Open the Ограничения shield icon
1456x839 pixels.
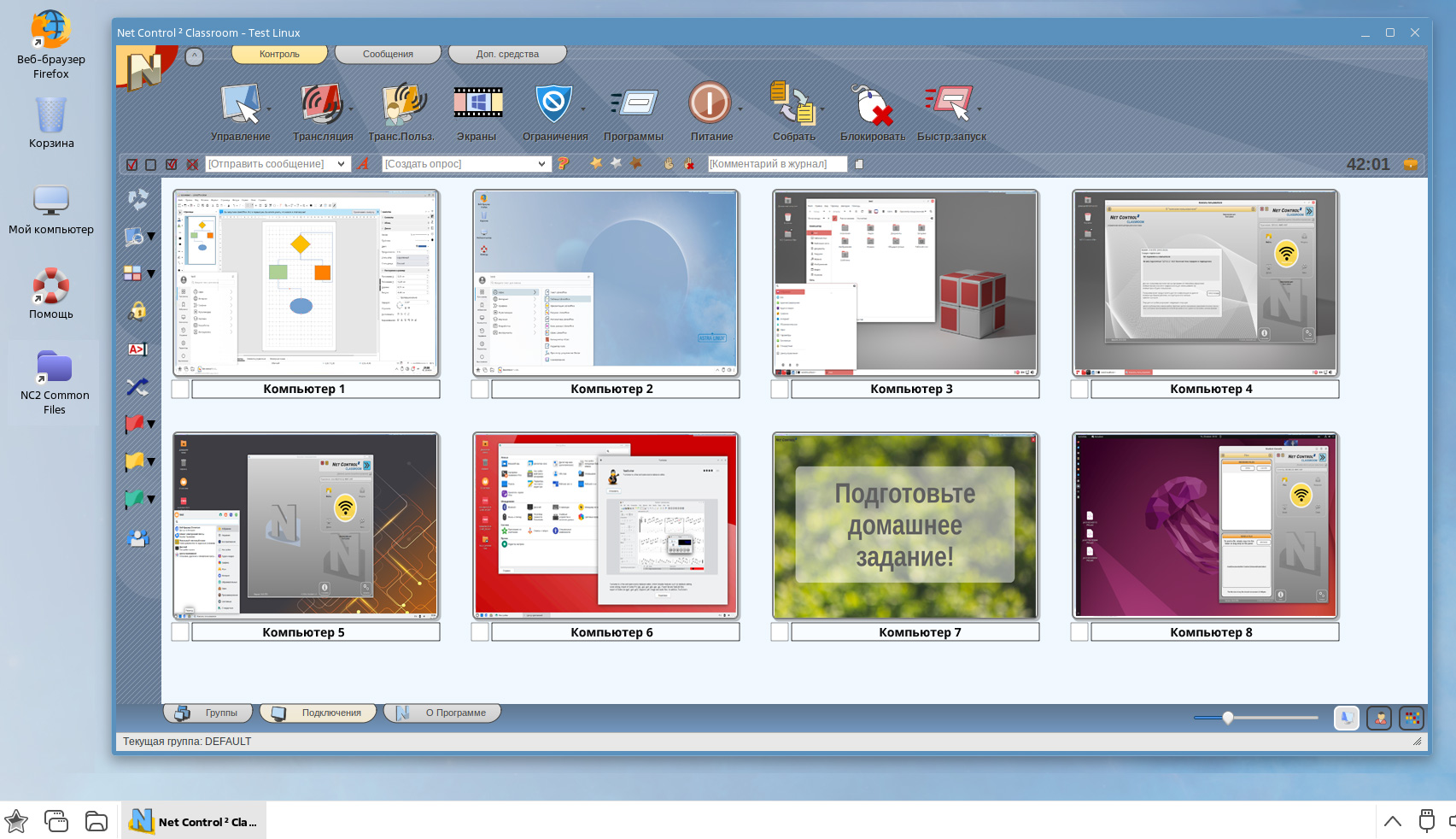tap(553, 104)
